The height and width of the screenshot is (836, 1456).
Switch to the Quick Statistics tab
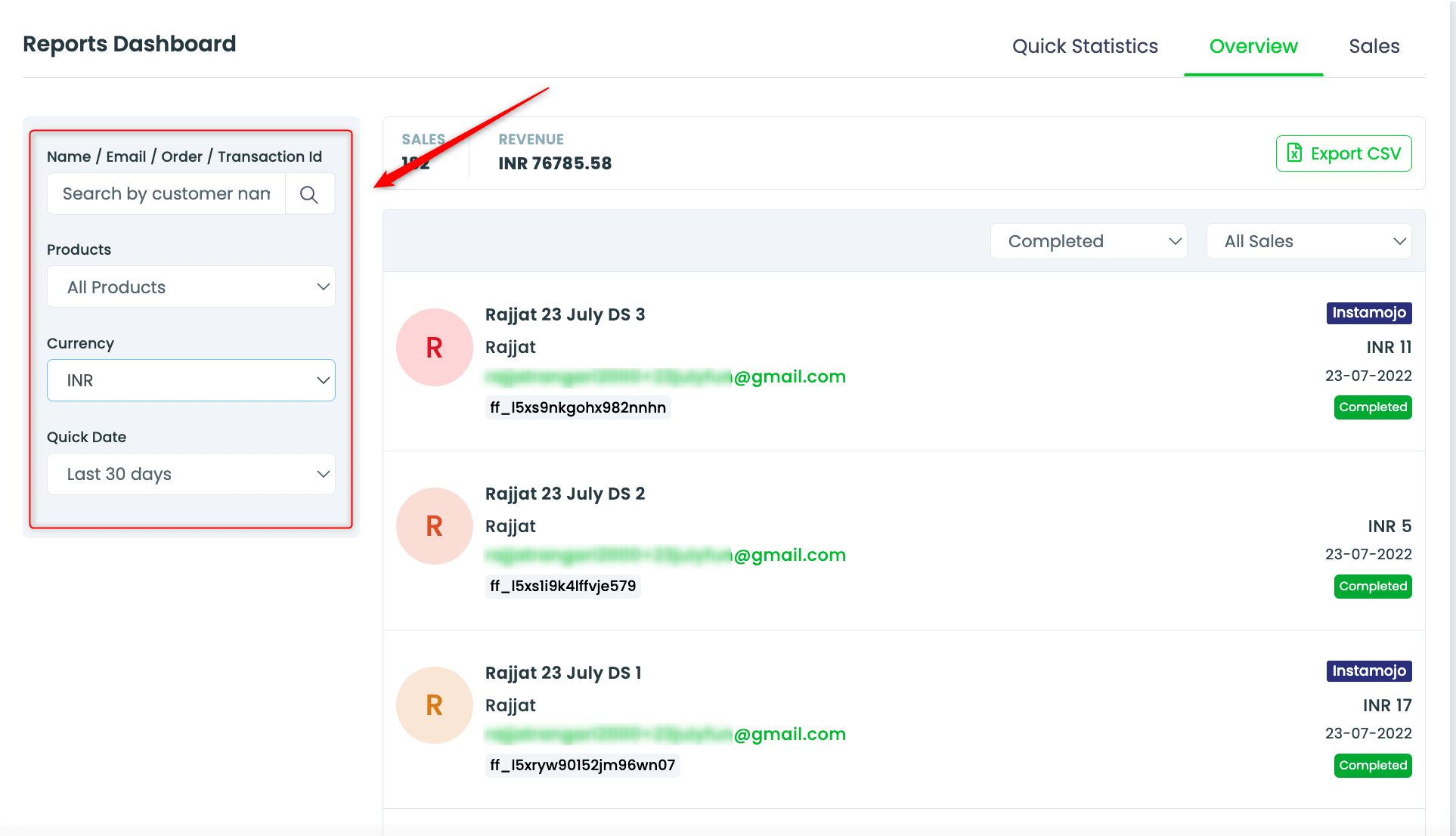pyautogui.click(x=1085, y=46)
